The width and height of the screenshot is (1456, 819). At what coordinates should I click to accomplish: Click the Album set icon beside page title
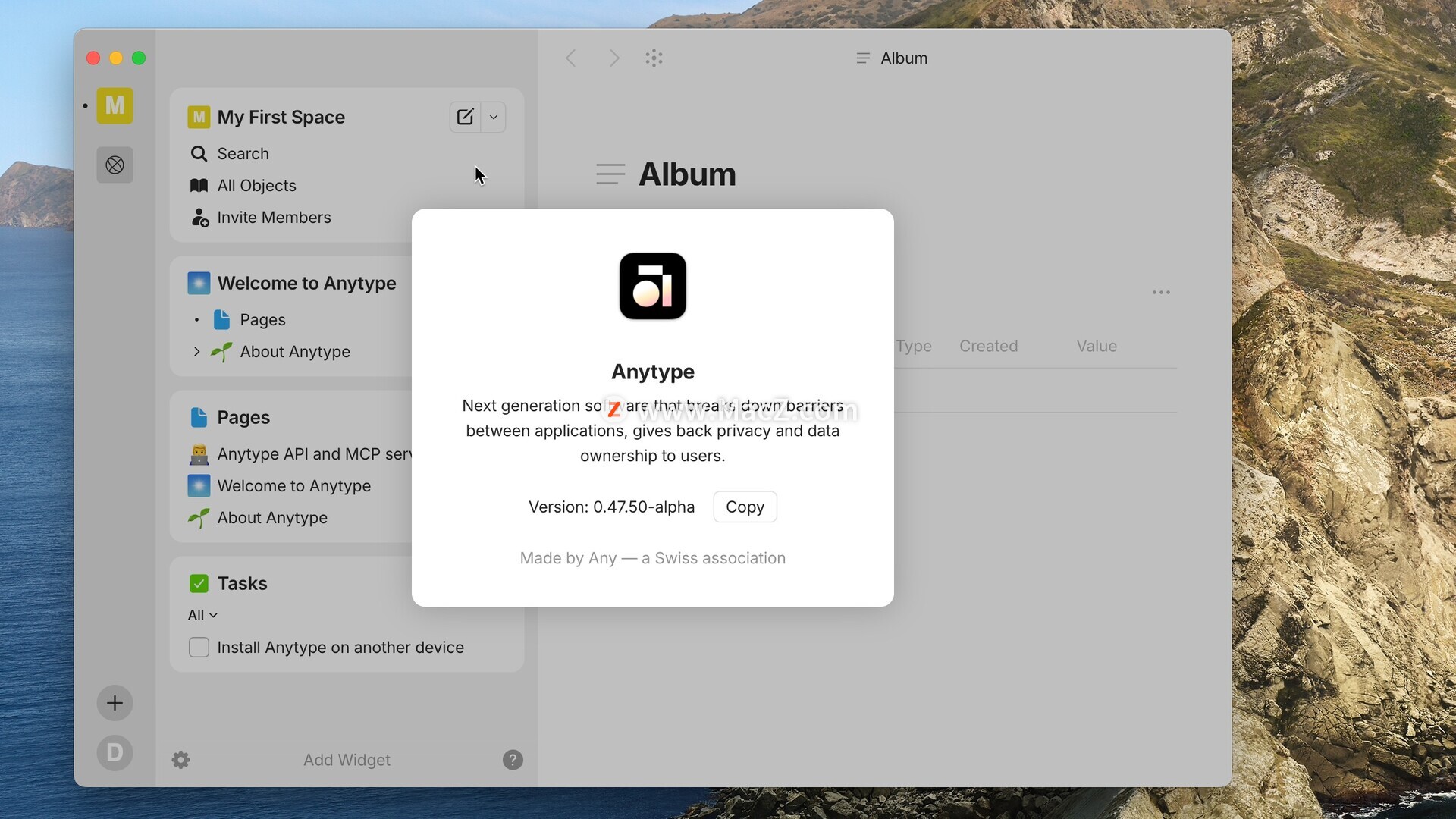pos(610,174)
